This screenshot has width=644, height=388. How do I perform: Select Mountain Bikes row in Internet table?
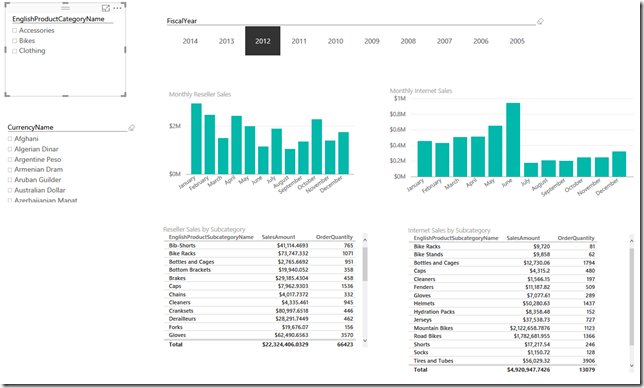point(504,328)
